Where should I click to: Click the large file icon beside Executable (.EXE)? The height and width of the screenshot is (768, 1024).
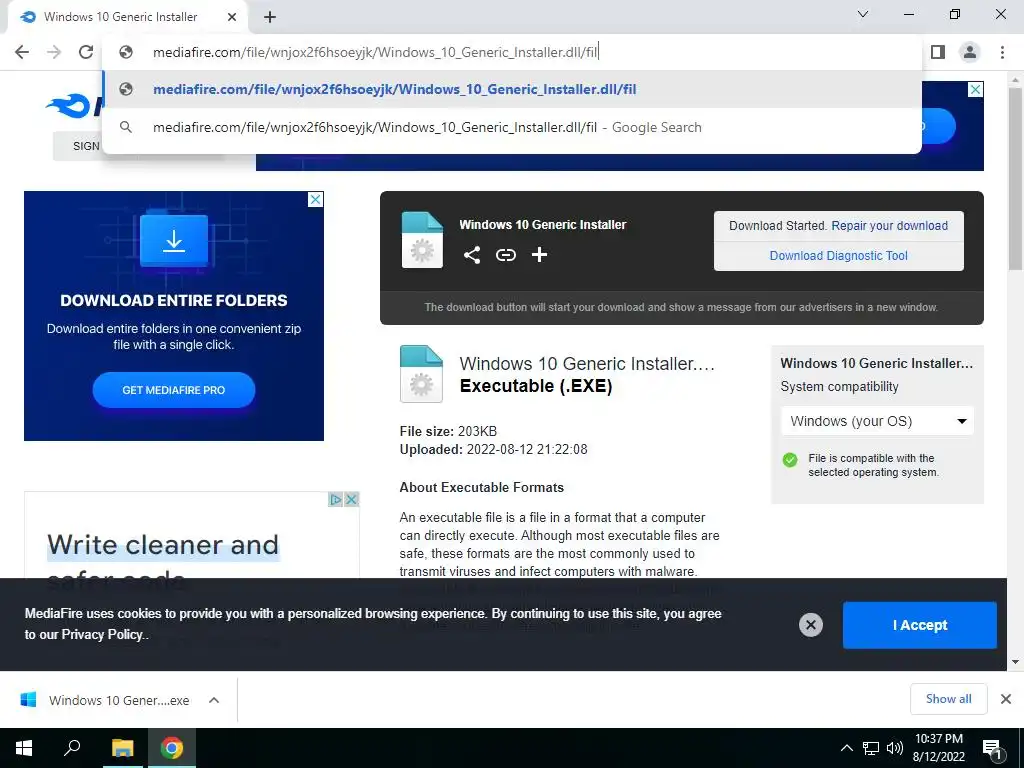(421, 374)
